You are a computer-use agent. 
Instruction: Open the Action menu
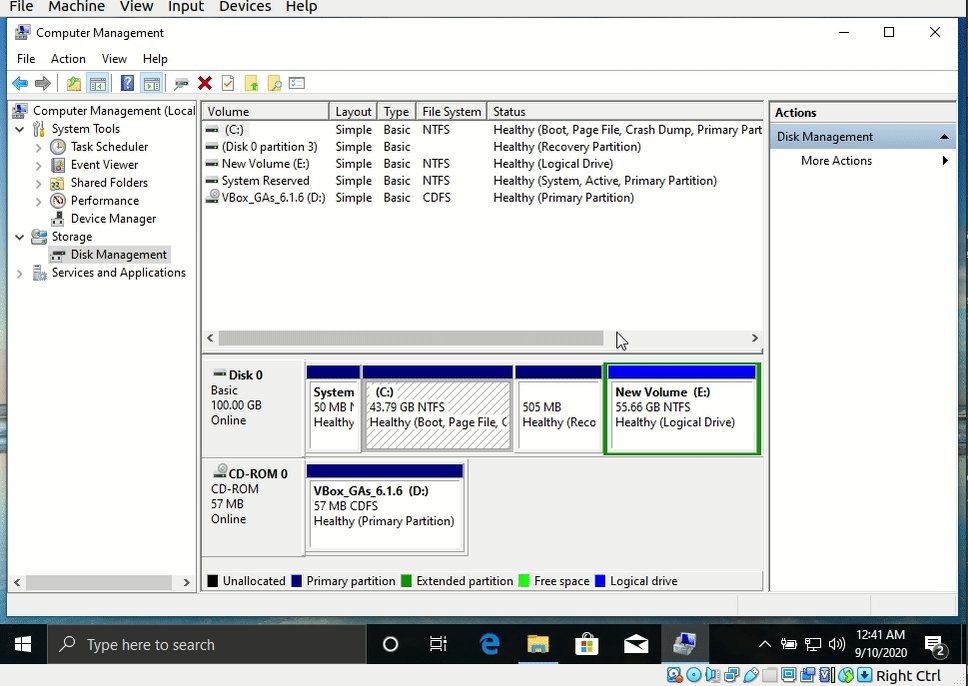pyautogui.click(x=68, y=59)
